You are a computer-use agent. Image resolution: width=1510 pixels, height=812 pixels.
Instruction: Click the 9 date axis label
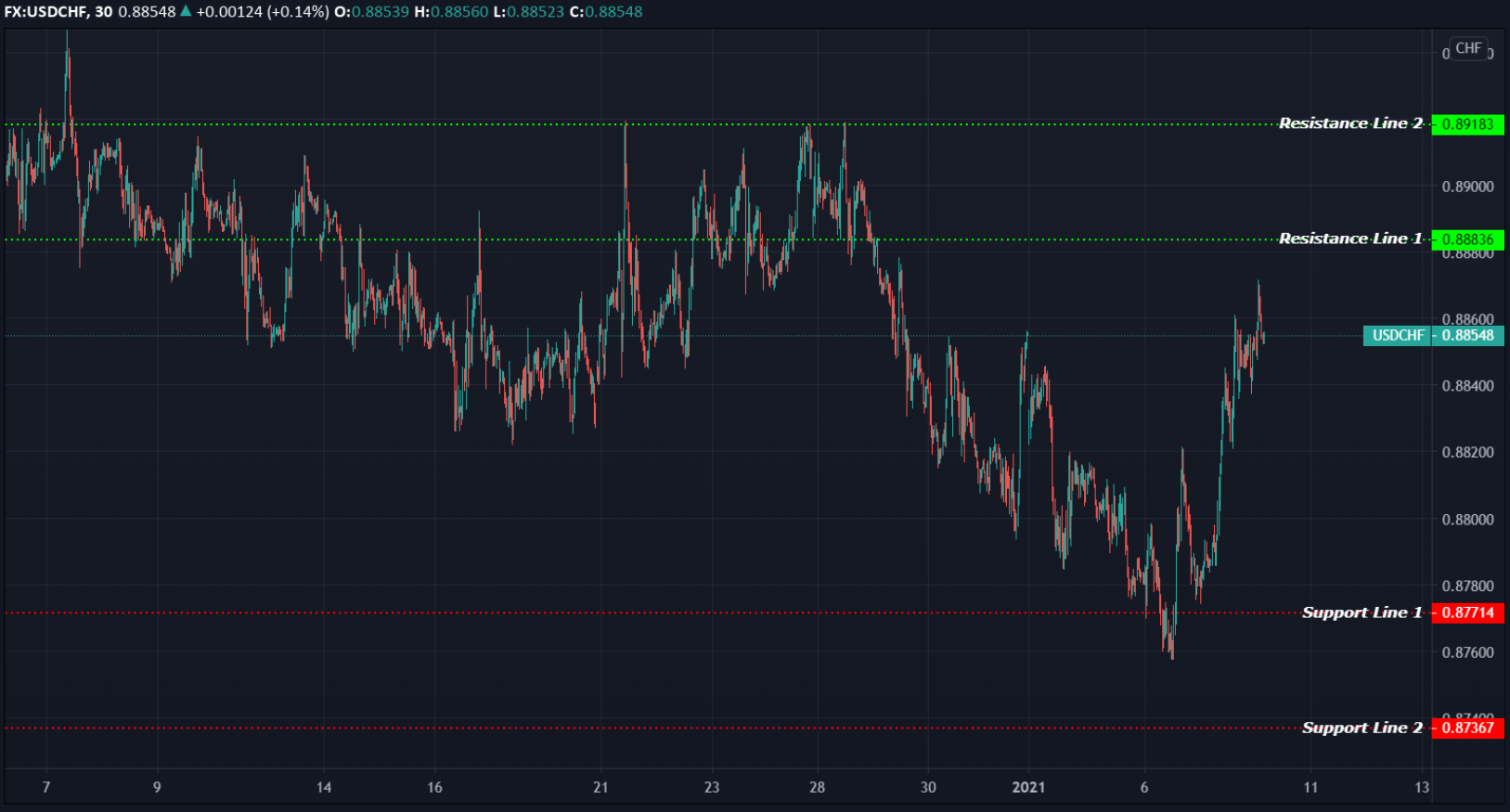[157, 788]
